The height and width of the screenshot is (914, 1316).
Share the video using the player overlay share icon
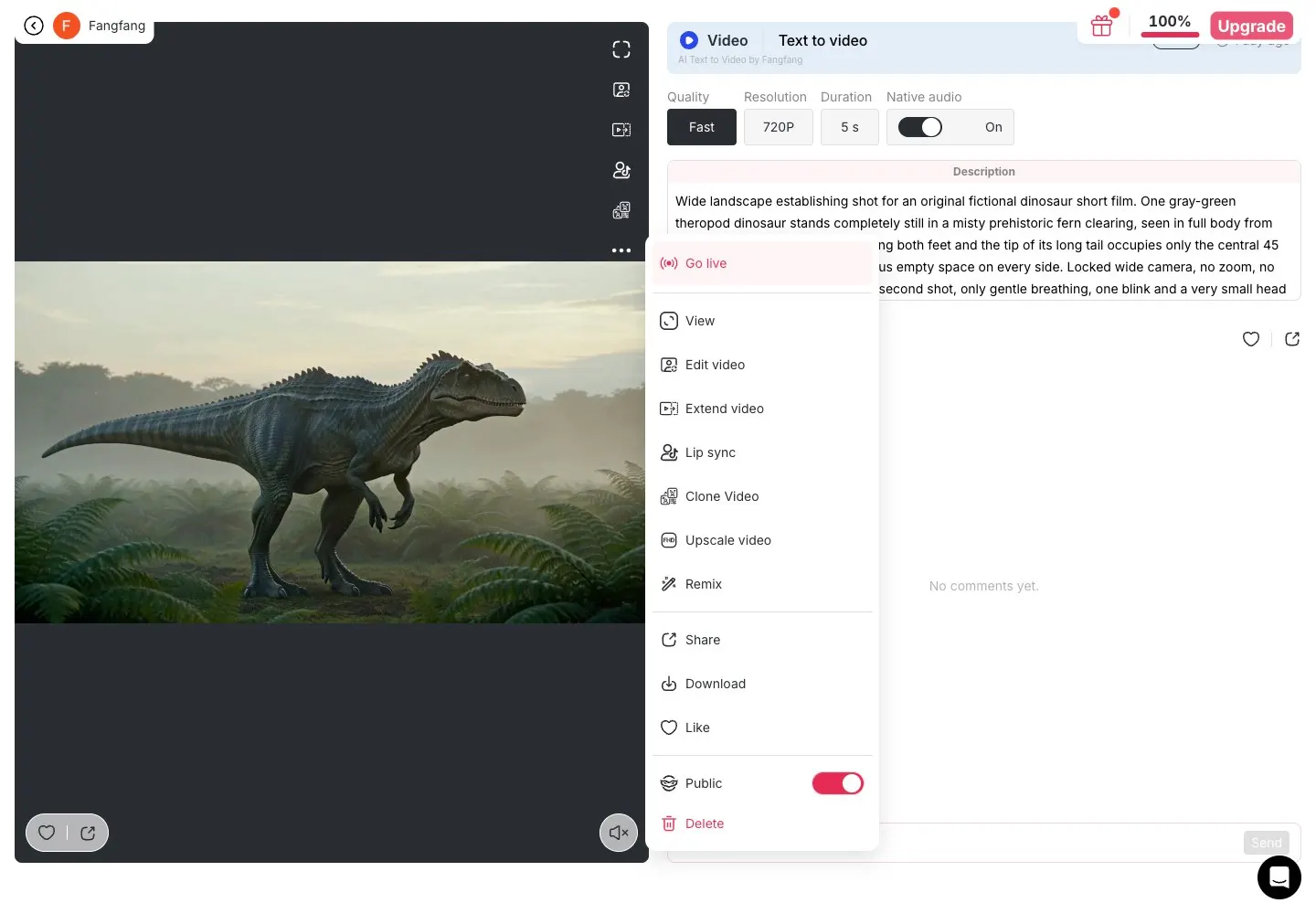pos(88,833)
